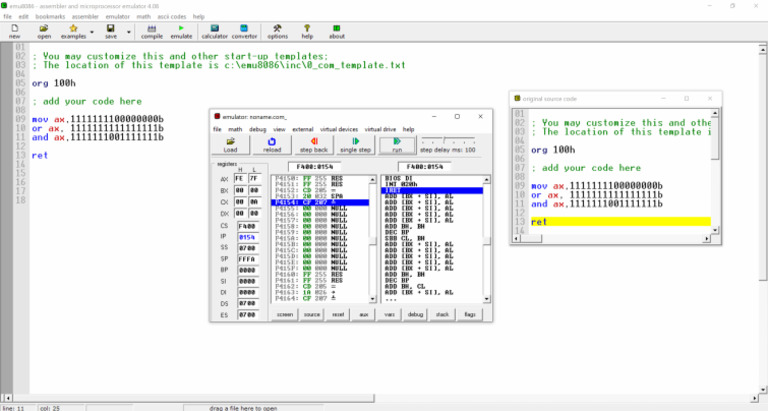Click the SS register field

point(247,248)
